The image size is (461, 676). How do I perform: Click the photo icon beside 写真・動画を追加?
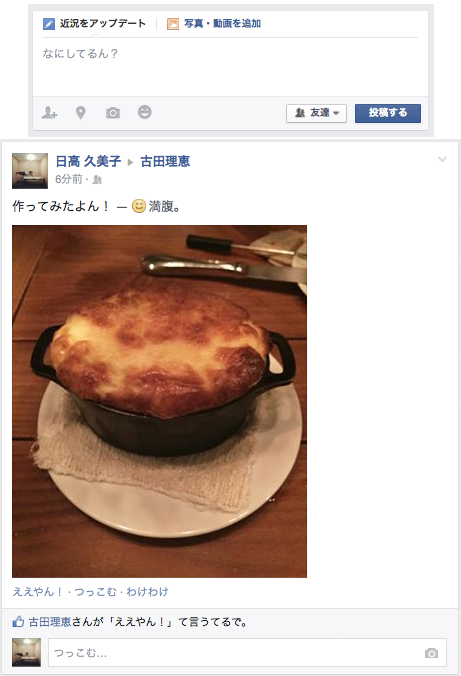point(172,24)
